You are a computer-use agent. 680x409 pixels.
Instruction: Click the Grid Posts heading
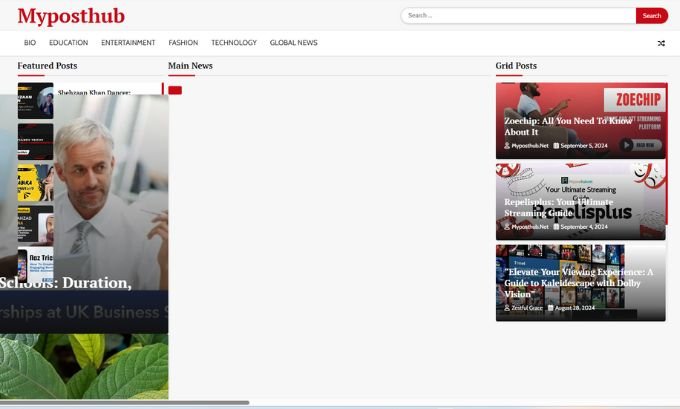pyautogui.click(x=516, y=66)
